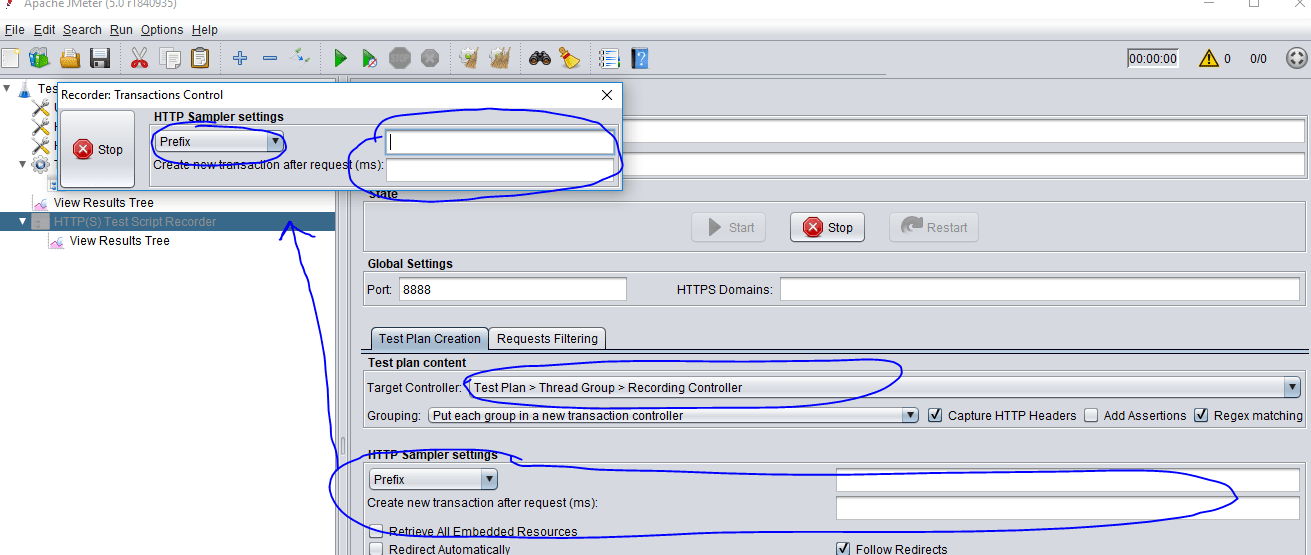Click the Paste clipboard icon
The image size is (1311, 555).
200,58
